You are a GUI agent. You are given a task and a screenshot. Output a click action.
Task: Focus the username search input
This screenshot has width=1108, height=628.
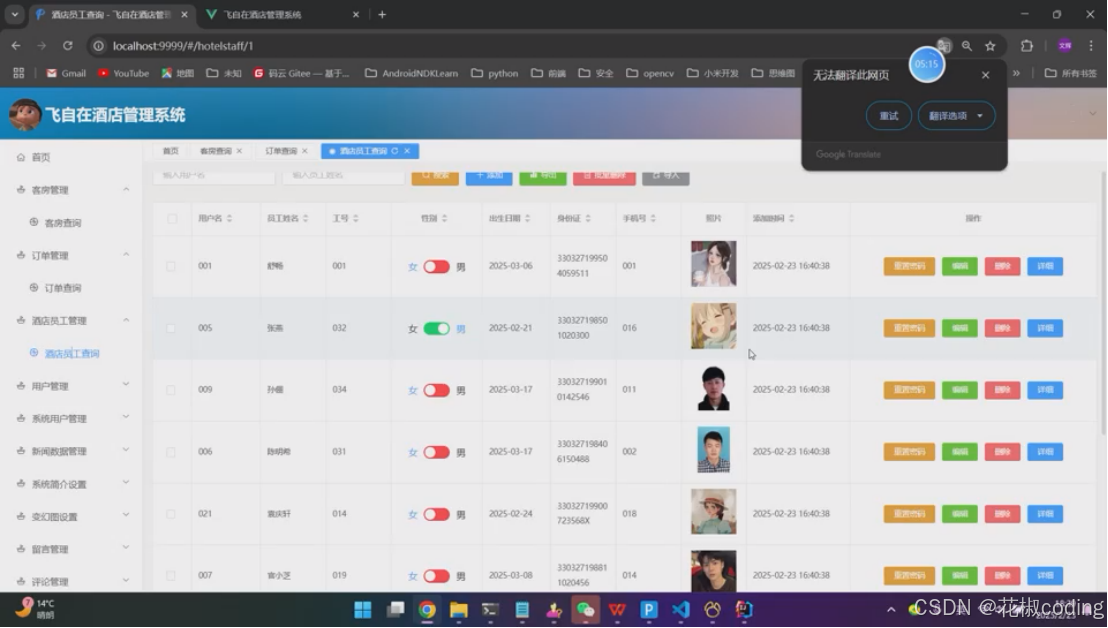tap(213, 175)
